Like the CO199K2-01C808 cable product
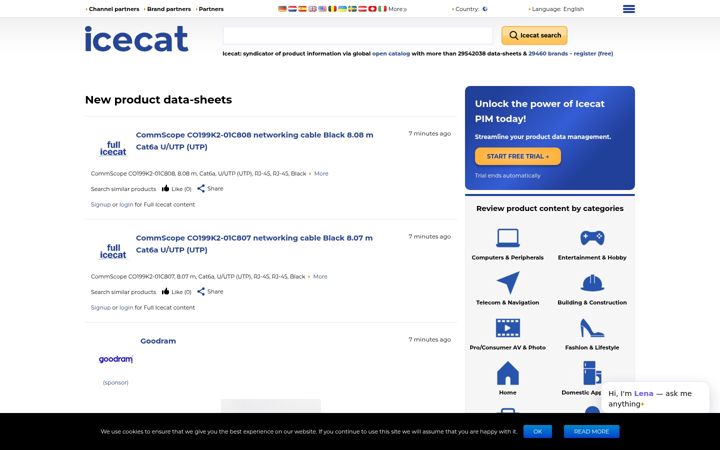 [176, 189]
